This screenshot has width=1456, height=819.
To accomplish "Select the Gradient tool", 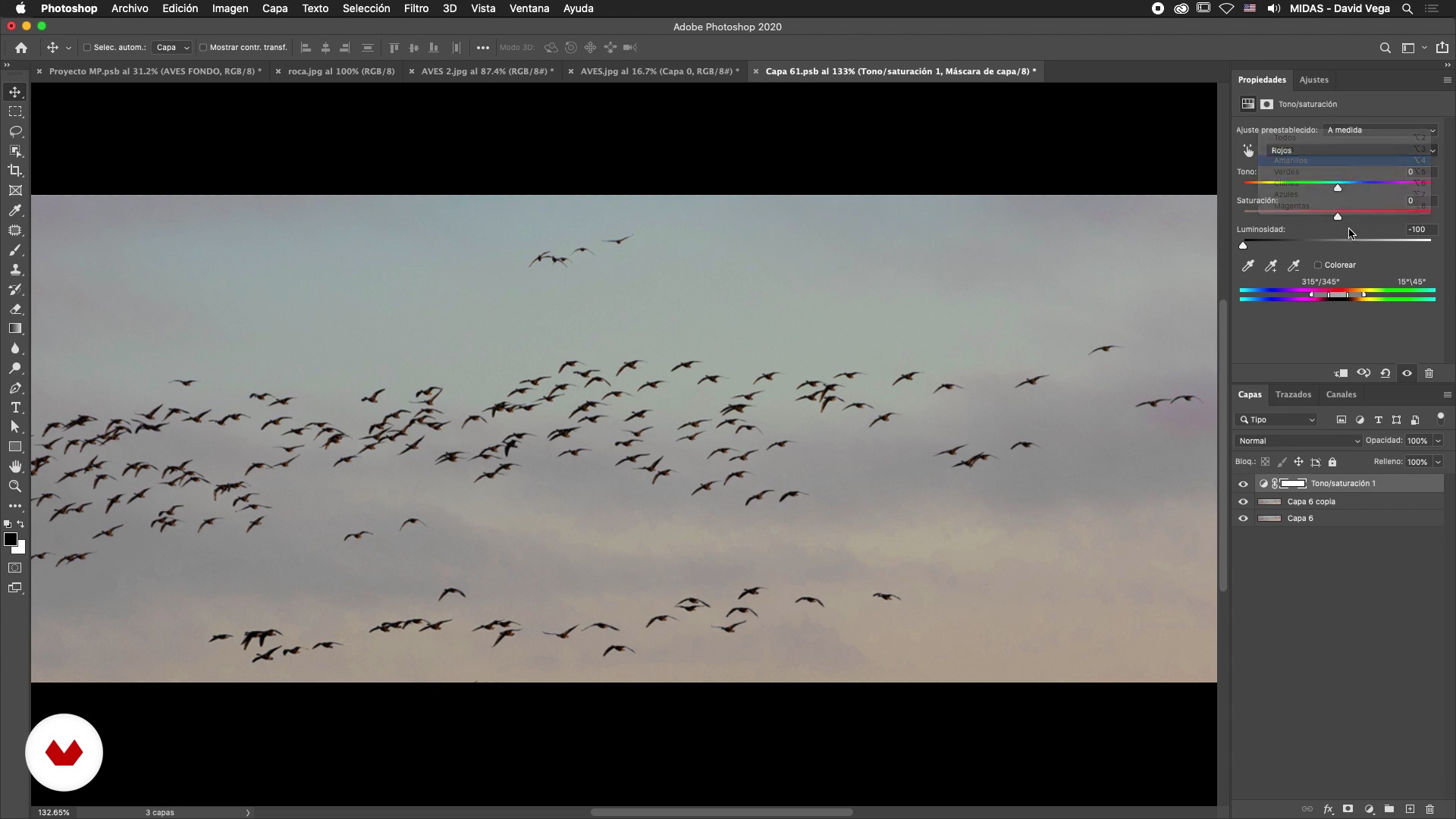I will point(15,329).
